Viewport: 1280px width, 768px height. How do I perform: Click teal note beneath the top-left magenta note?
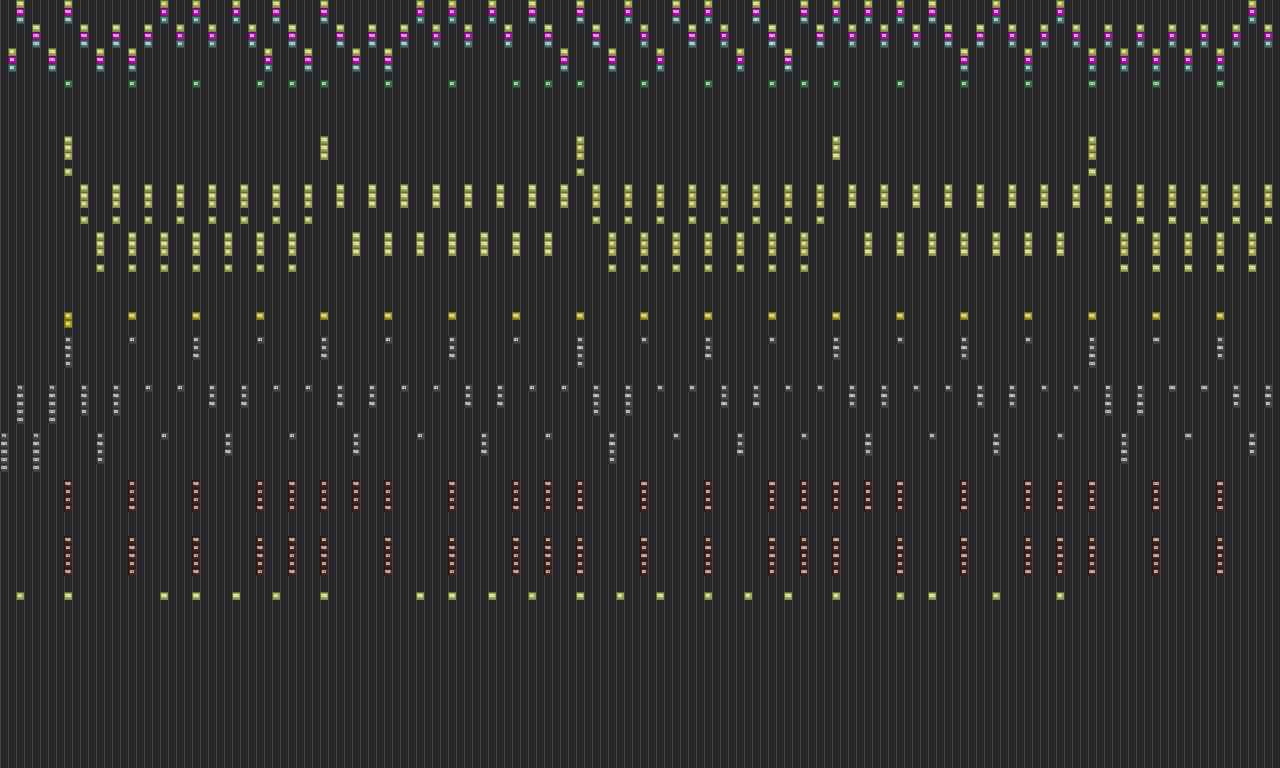(x=20, y=20)
